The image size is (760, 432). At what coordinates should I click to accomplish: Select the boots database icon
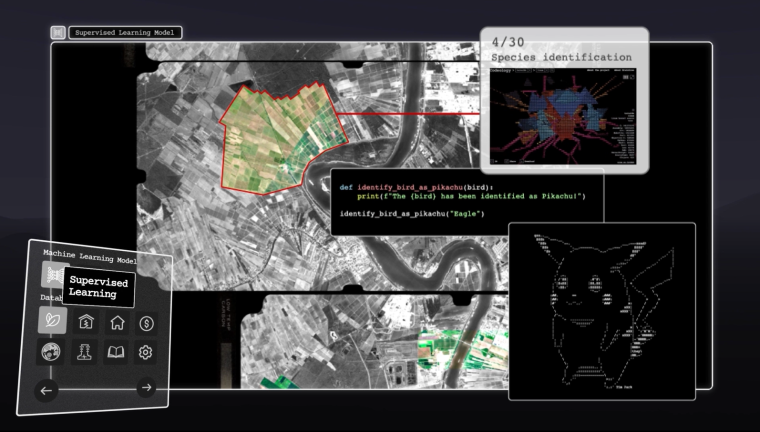85,352
